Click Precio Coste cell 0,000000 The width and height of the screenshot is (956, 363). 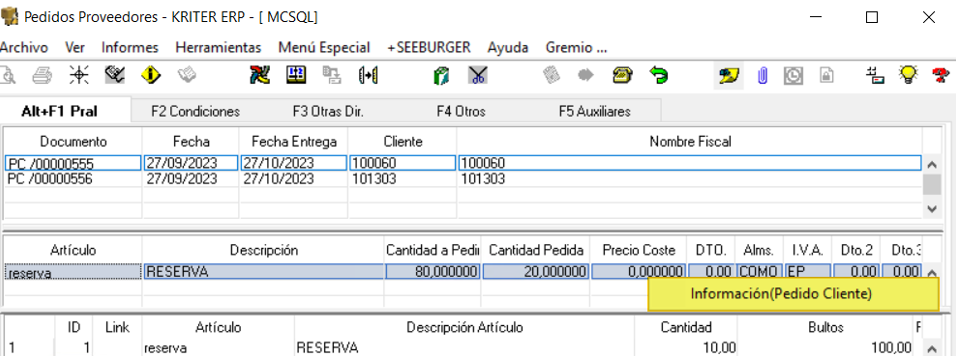click(638, 271)
